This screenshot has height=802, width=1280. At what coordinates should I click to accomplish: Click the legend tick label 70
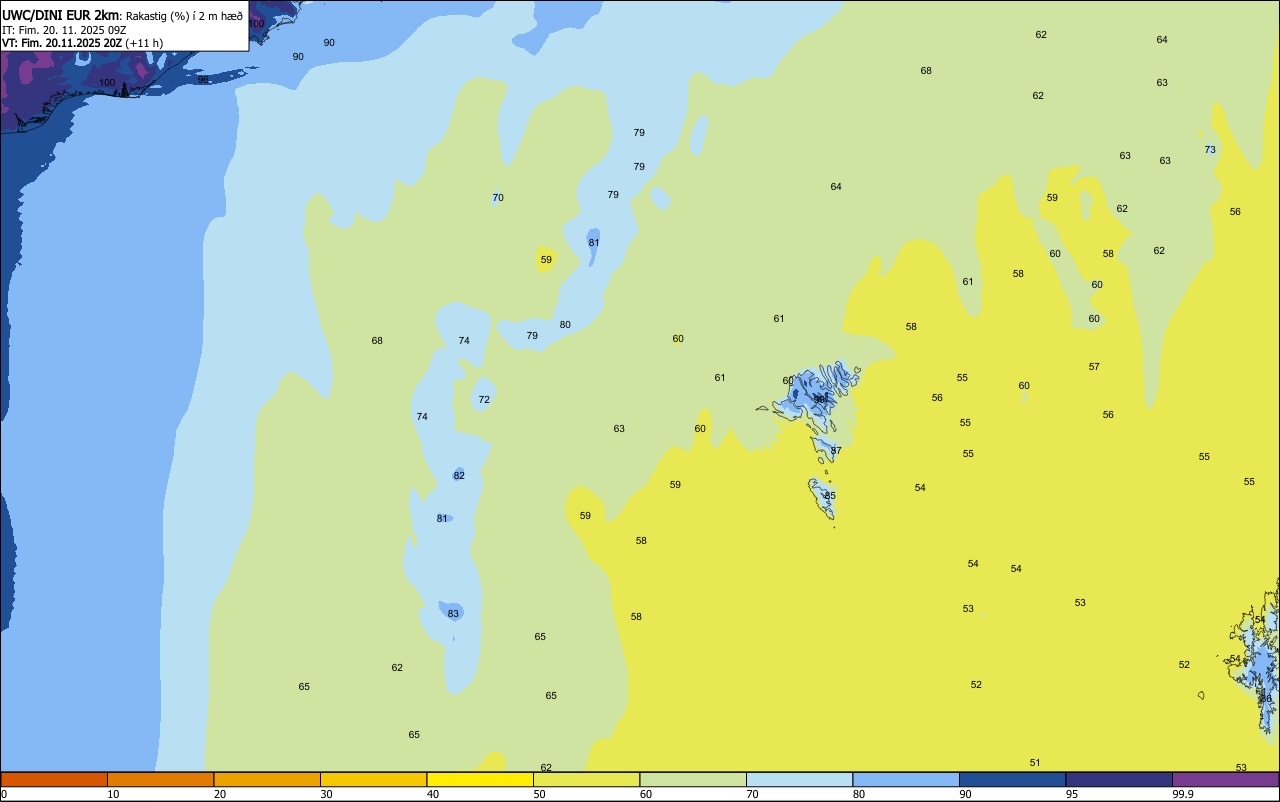752,794
